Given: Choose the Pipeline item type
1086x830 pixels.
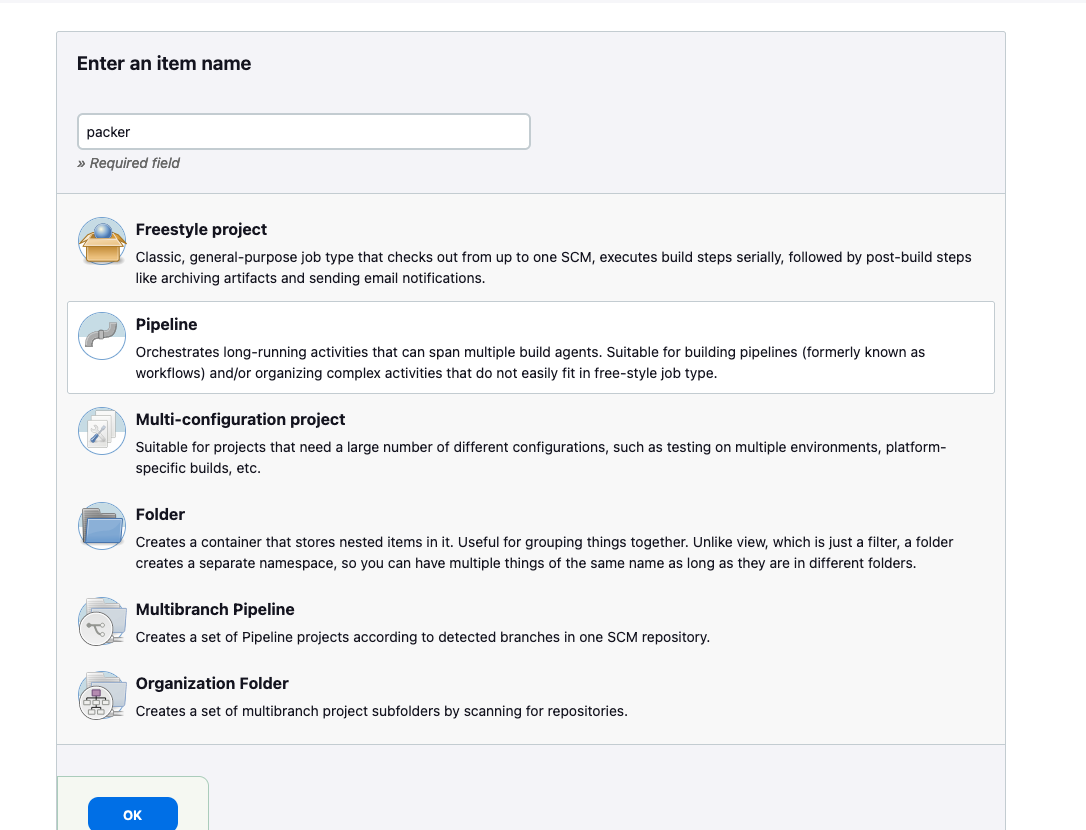Looking at the screenshot, I should click(x=530, y=345).
